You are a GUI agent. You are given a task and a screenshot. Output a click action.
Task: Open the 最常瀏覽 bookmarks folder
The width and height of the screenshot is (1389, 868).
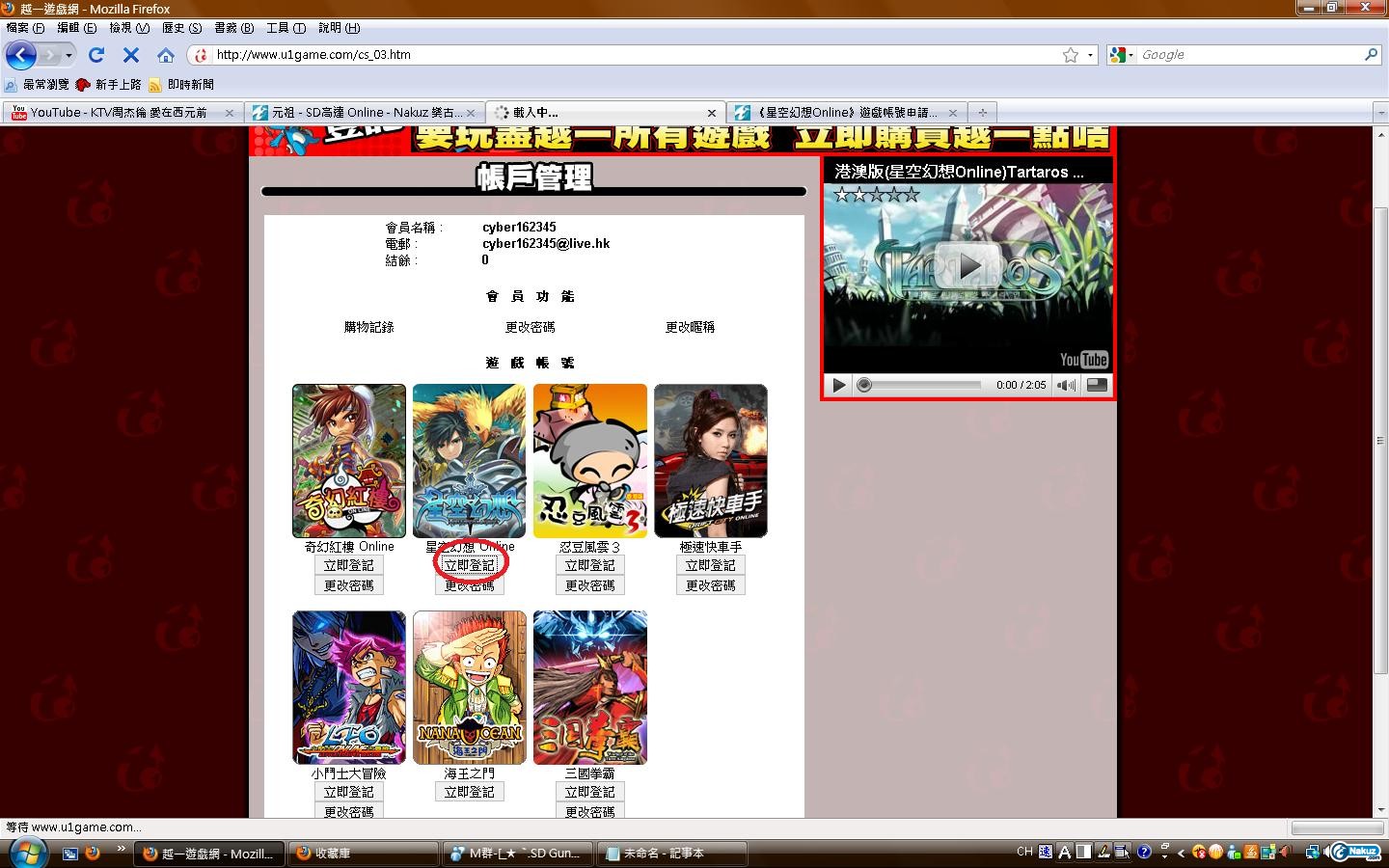37,85
